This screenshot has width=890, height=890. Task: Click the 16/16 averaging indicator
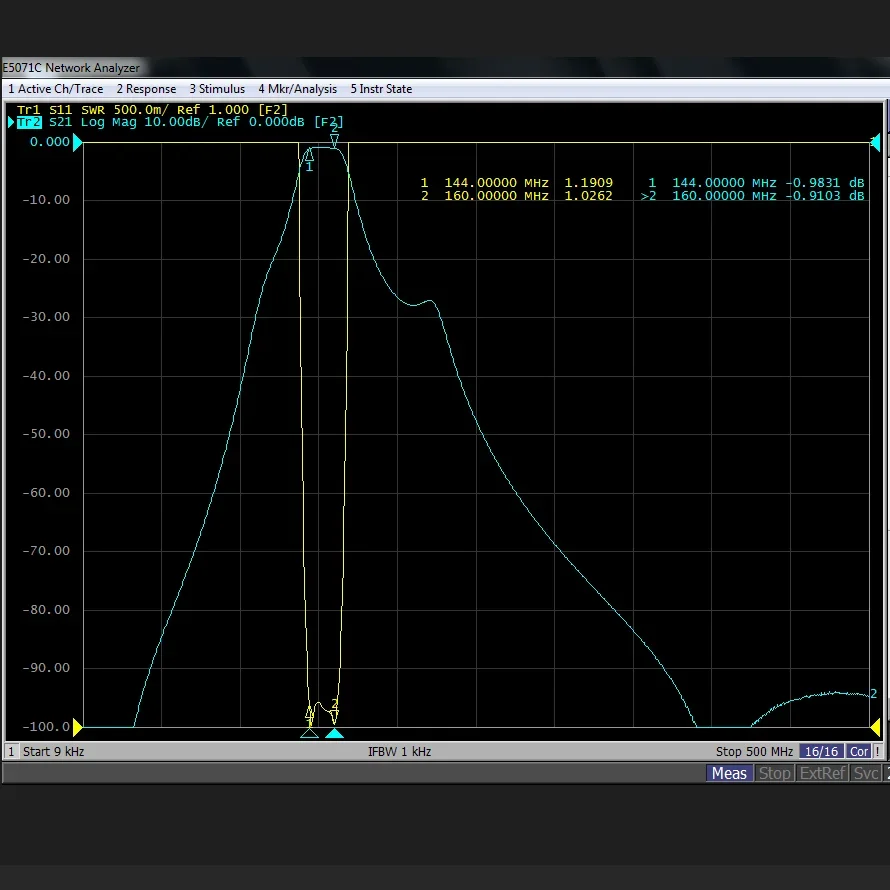point(821,751)
